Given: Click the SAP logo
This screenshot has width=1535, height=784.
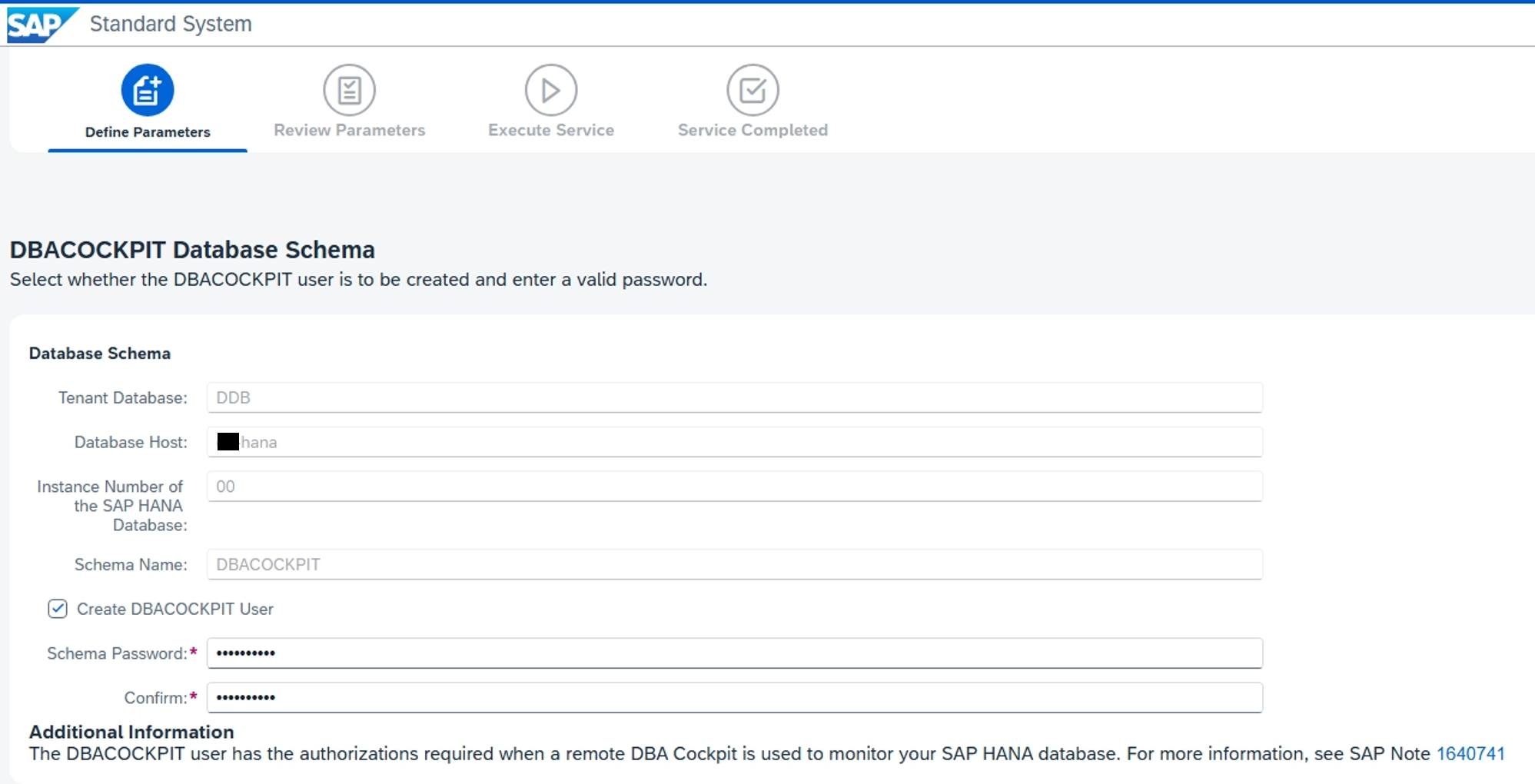Looking at the screenshot, I should (42, 25).
